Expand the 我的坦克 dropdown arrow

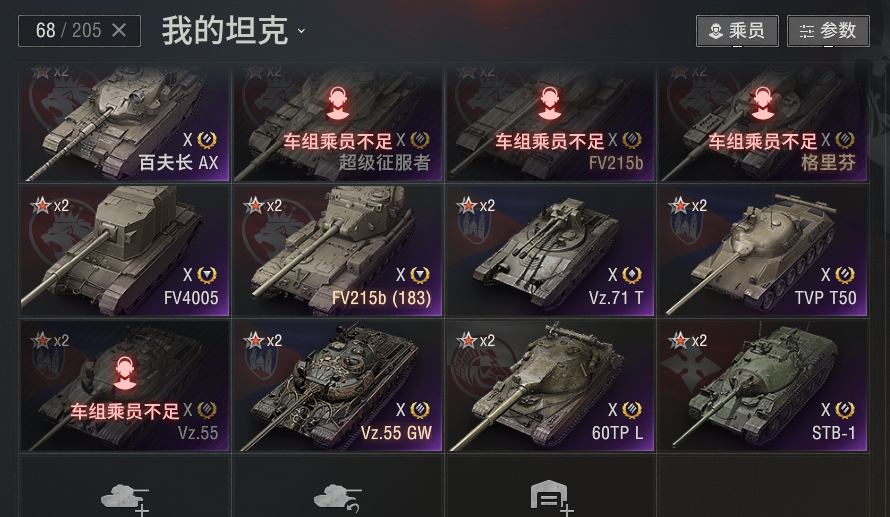pos(301,31)
